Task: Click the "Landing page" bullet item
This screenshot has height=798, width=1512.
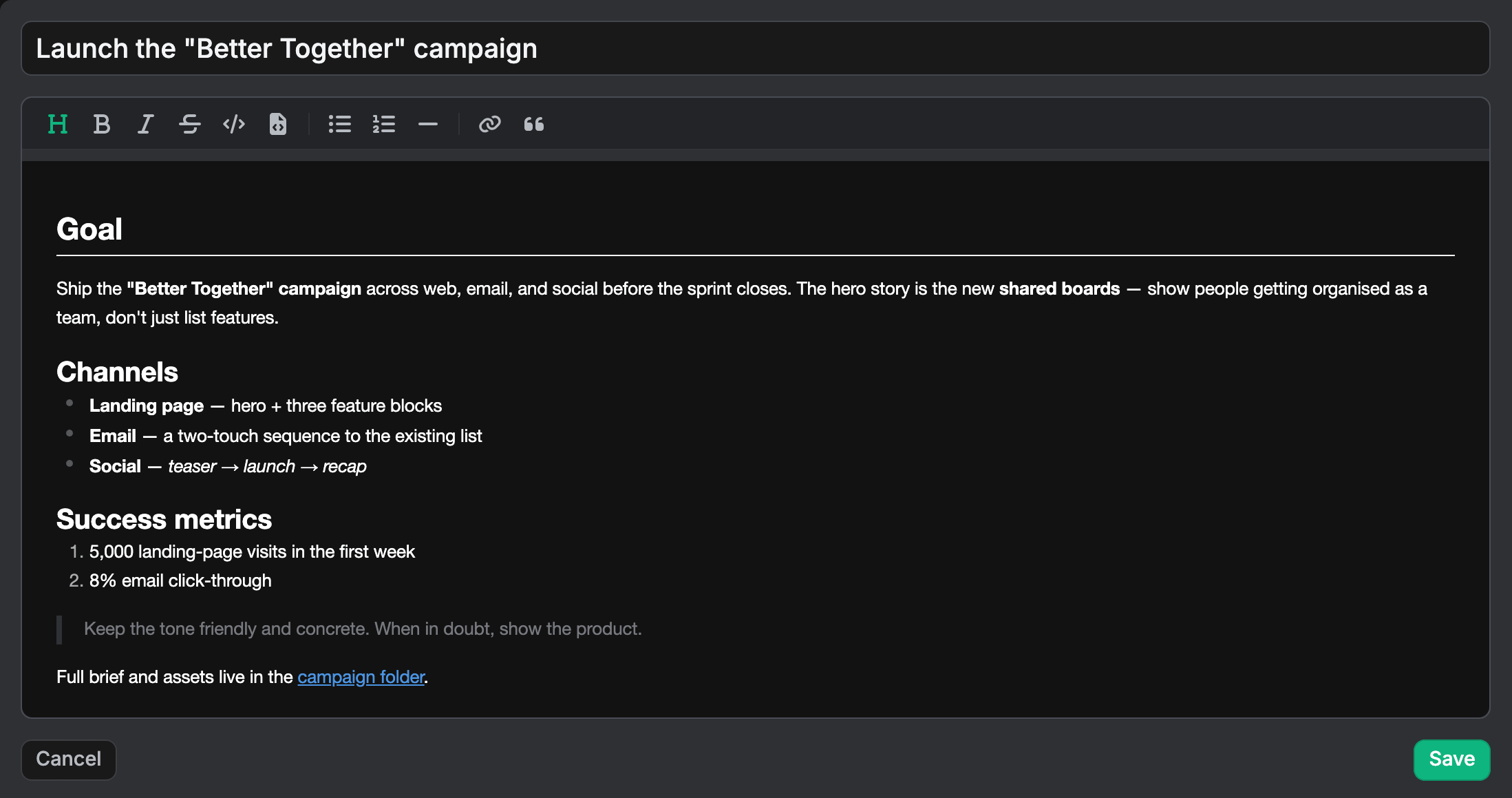Action: click(x=266, y=406)
